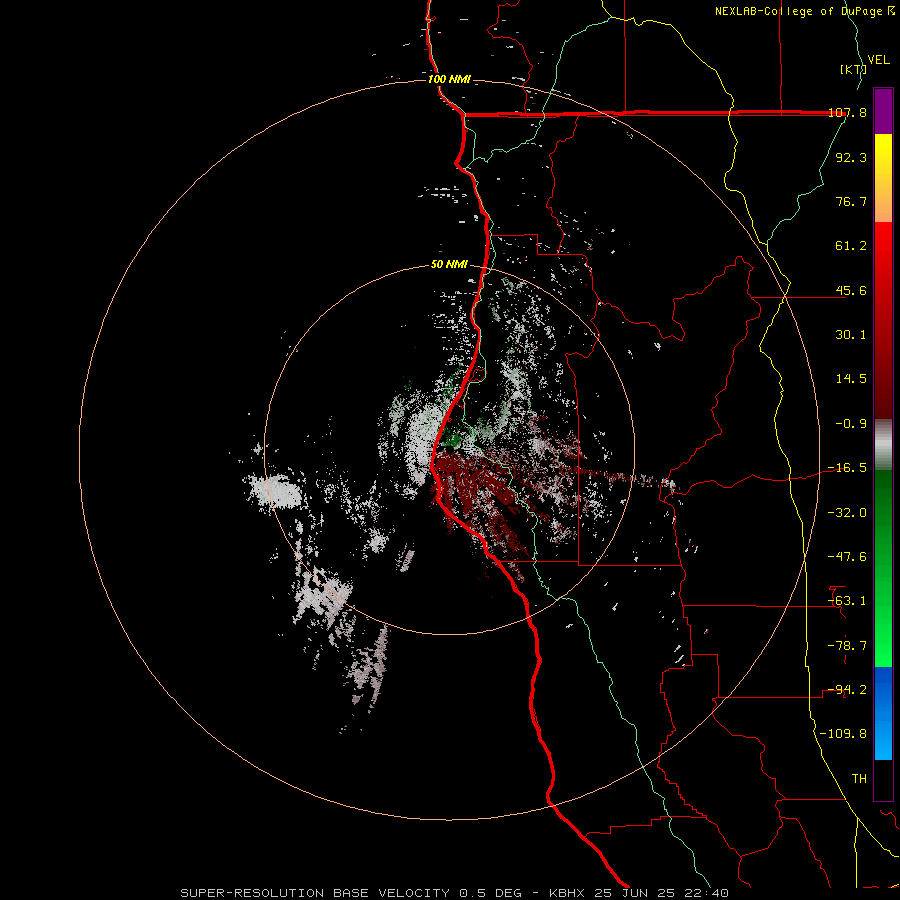Click the 92.3 value on velocity scale
Screen dimensions: 900x900
click(851, 157)
